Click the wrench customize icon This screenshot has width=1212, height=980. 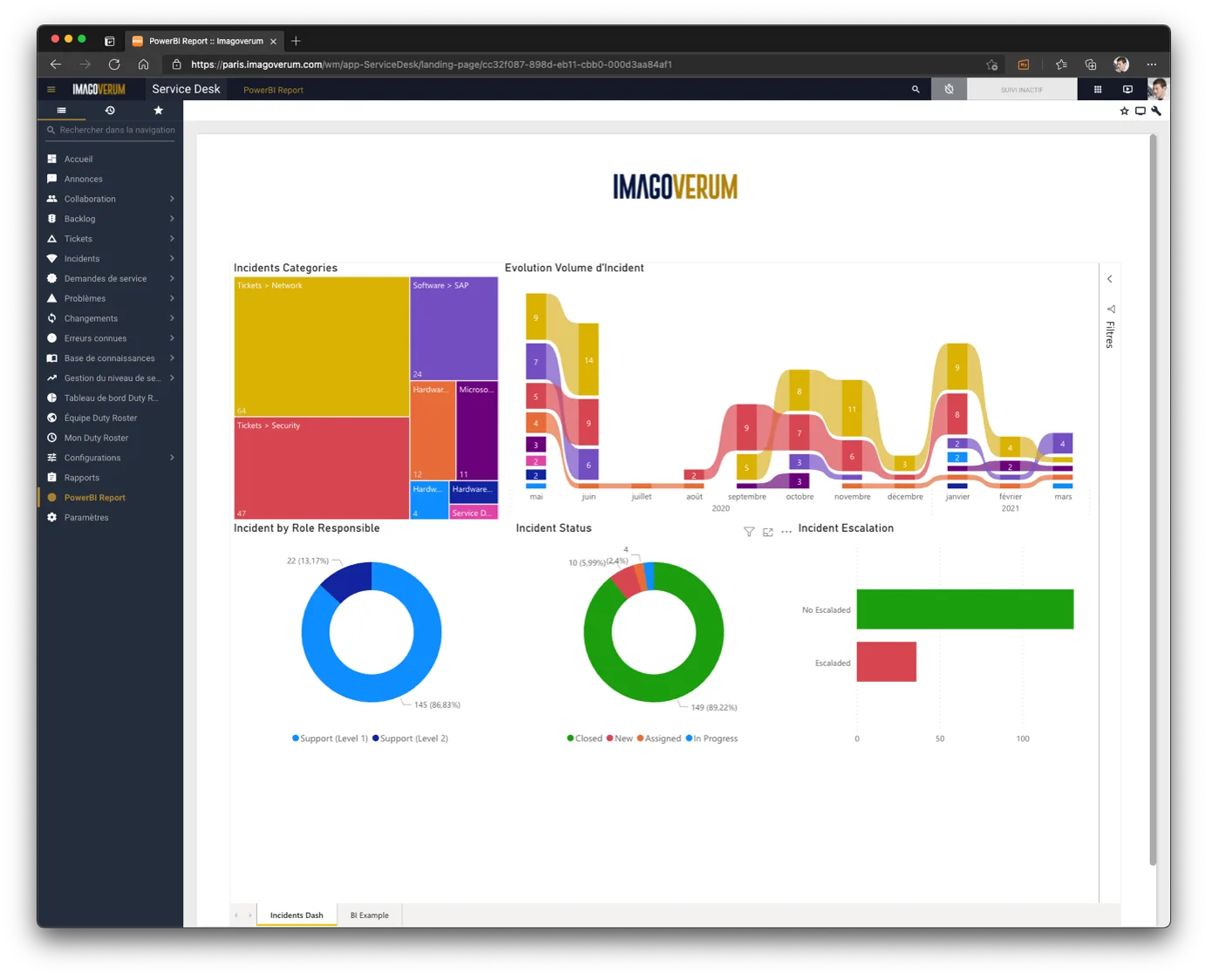pos(1156,111)
